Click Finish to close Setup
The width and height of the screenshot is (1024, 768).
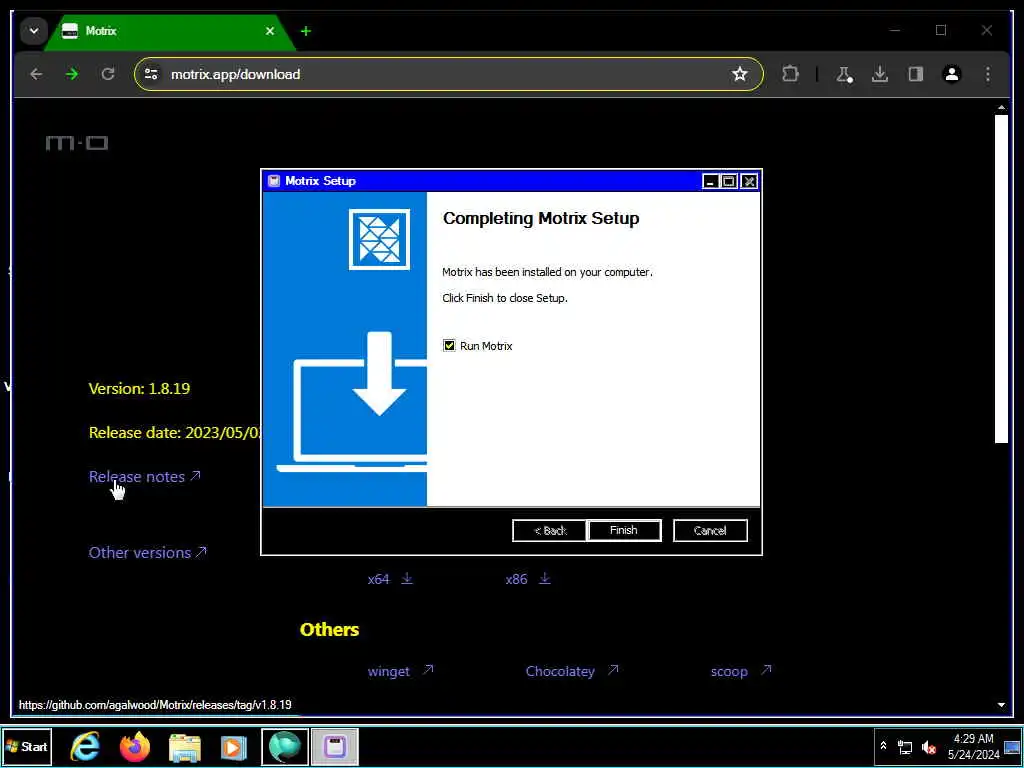click(624, 530)
